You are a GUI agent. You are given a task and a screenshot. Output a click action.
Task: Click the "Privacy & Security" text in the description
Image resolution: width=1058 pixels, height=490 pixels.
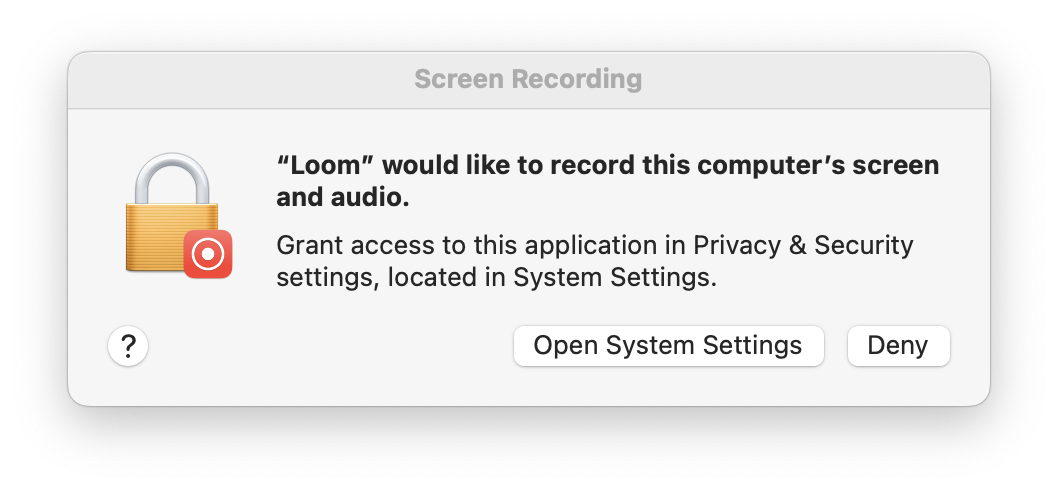coord(803,246)
